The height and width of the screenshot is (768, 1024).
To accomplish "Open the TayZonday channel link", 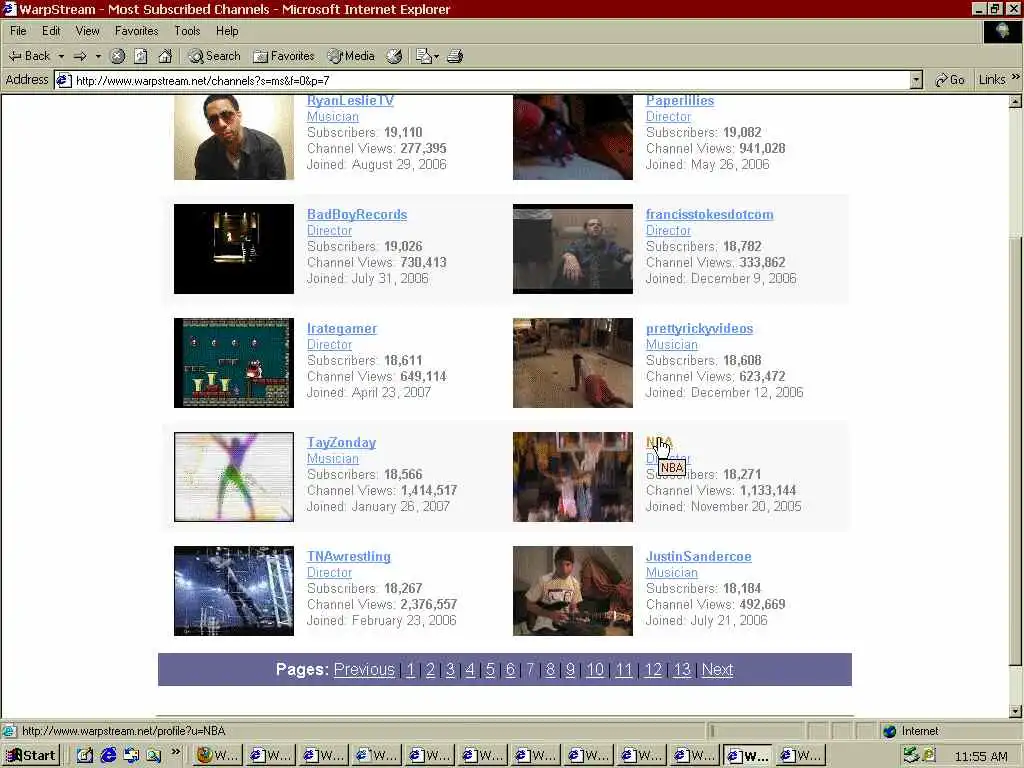I will pos(342,443).
